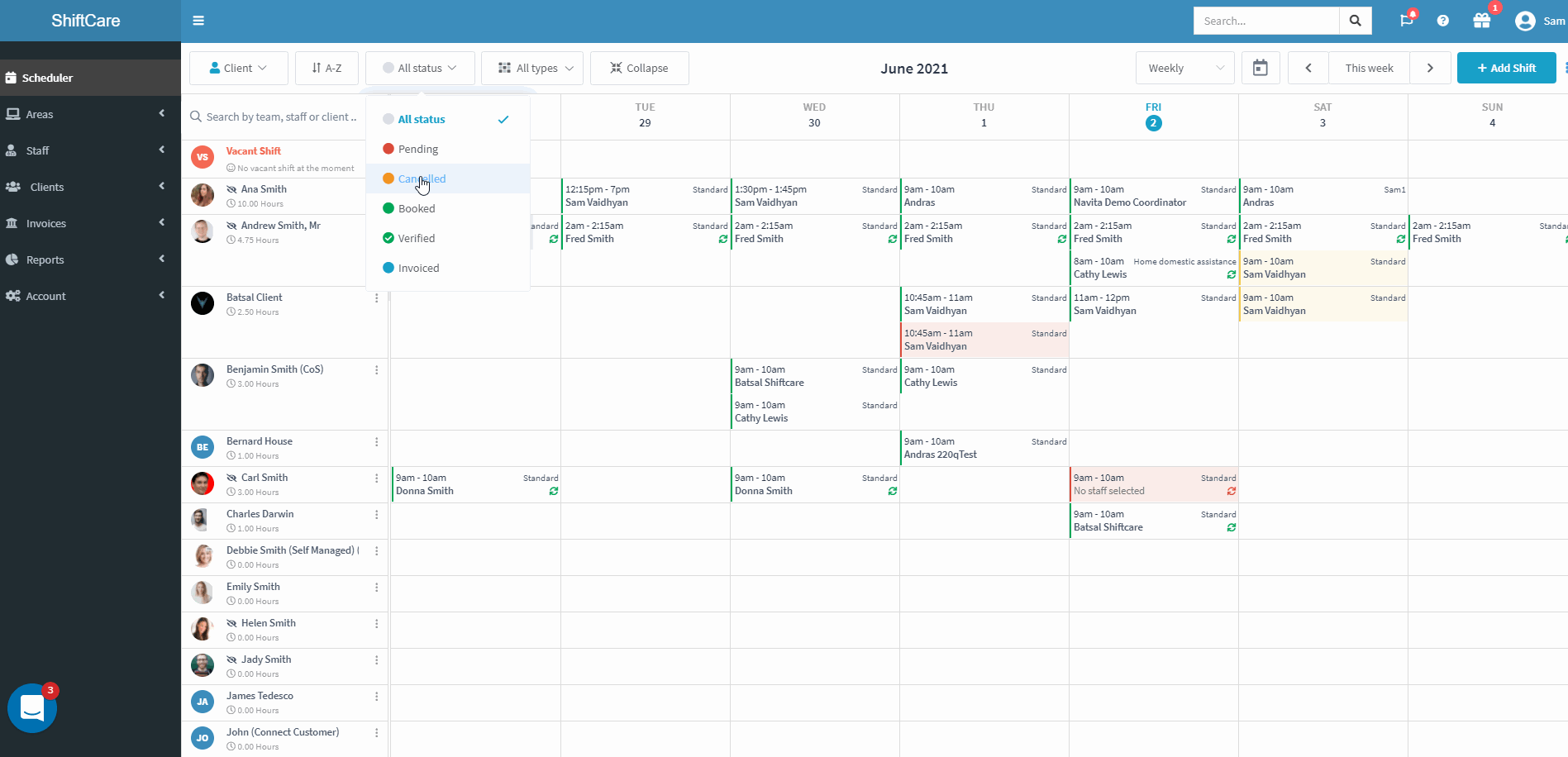
Task: Click the Vacant Shift VS avatar
Action: (x=203, y=157)
